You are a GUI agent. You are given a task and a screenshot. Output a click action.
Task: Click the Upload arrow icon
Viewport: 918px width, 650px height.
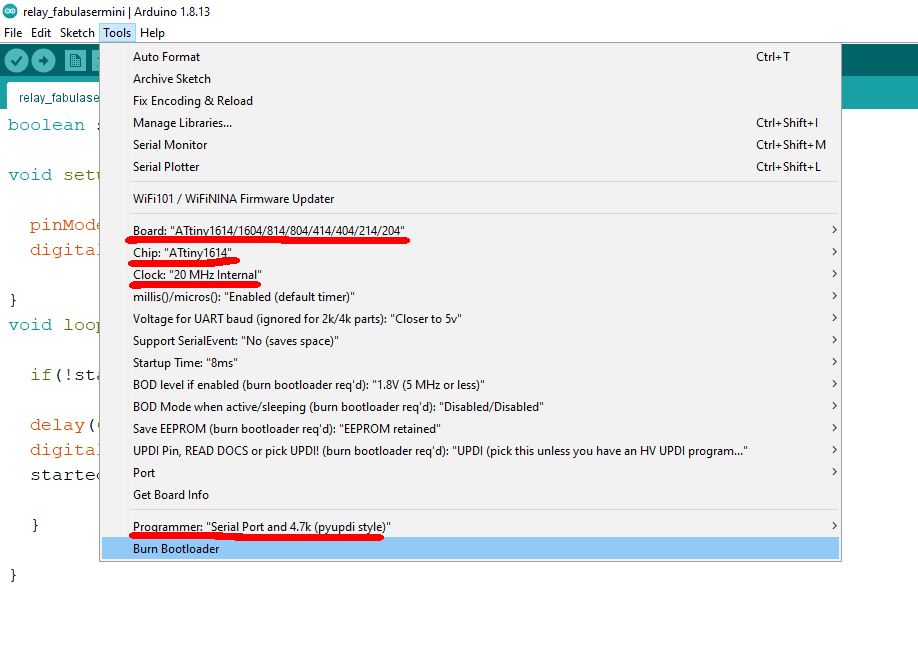coord(44,61)
